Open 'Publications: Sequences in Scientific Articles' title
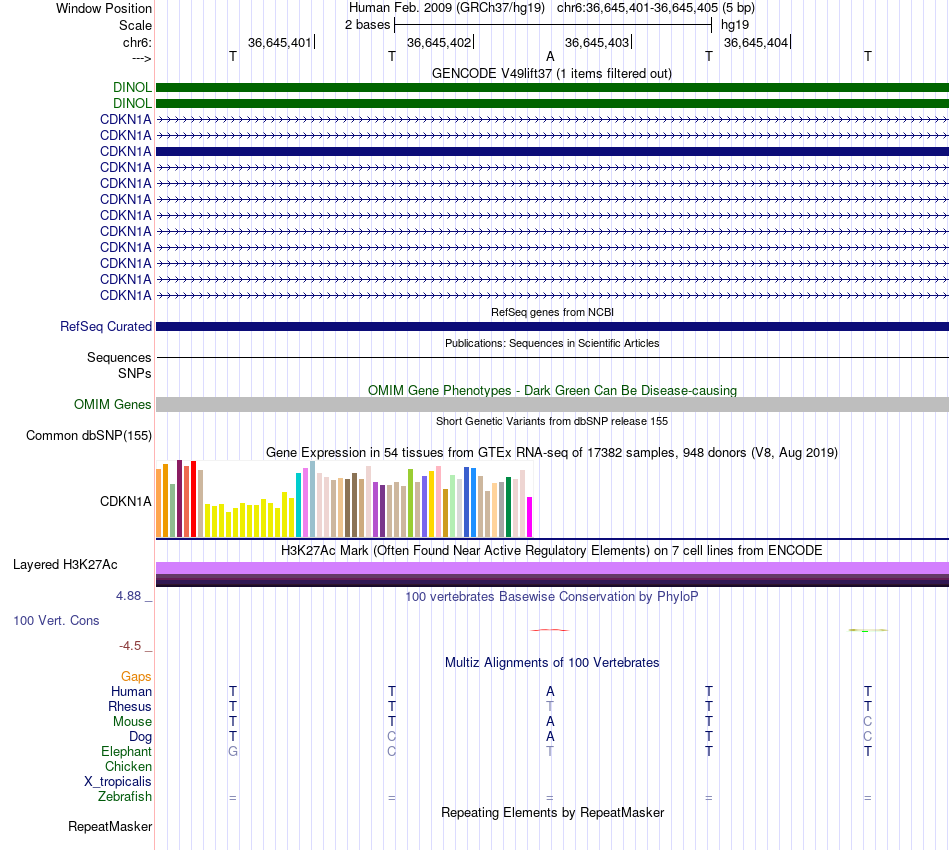Screen dimensions: 950x850 pyautogui.click(x=552, y=343)
